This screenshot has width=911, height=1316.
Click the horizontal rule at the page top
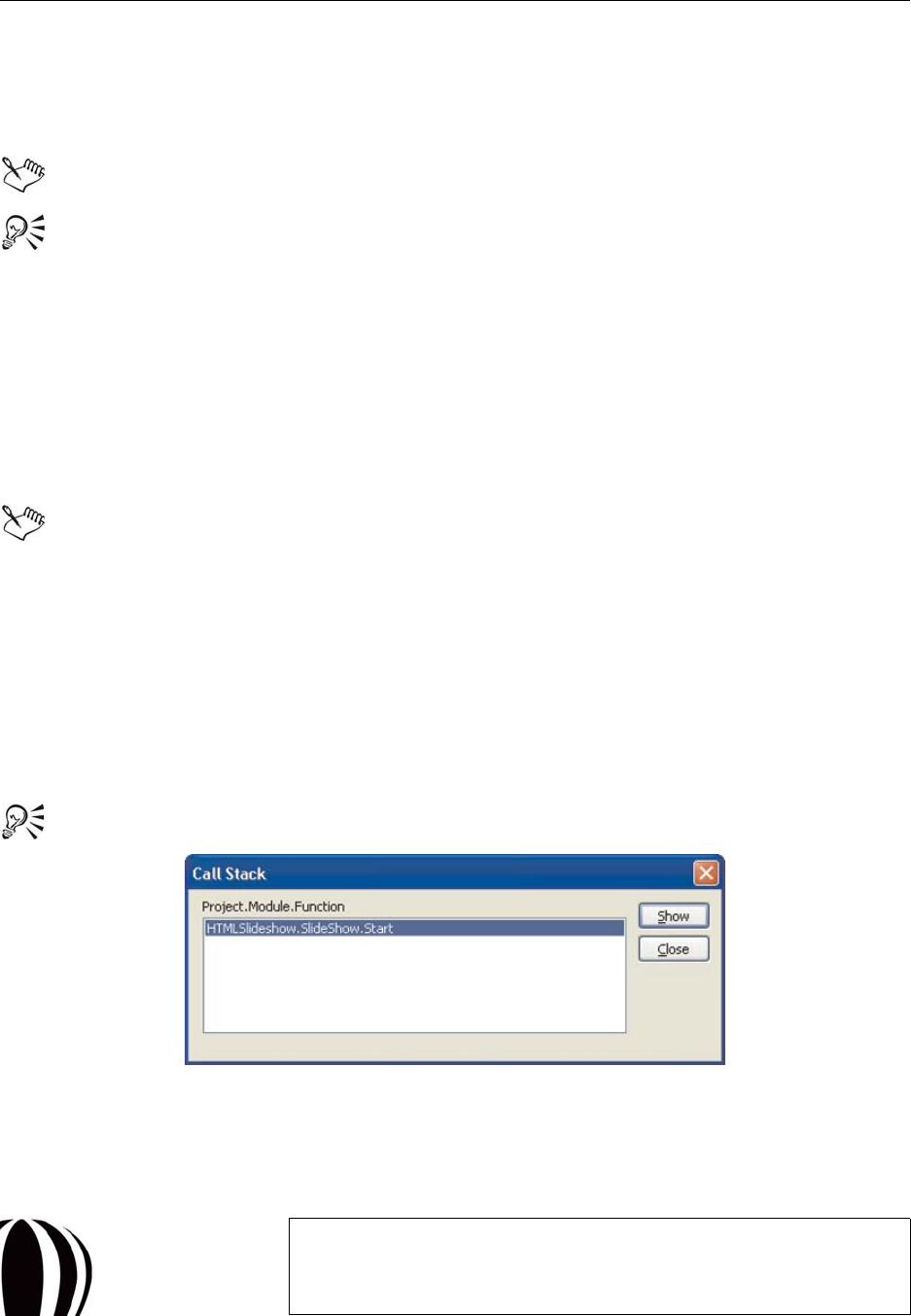coord(455,1)
